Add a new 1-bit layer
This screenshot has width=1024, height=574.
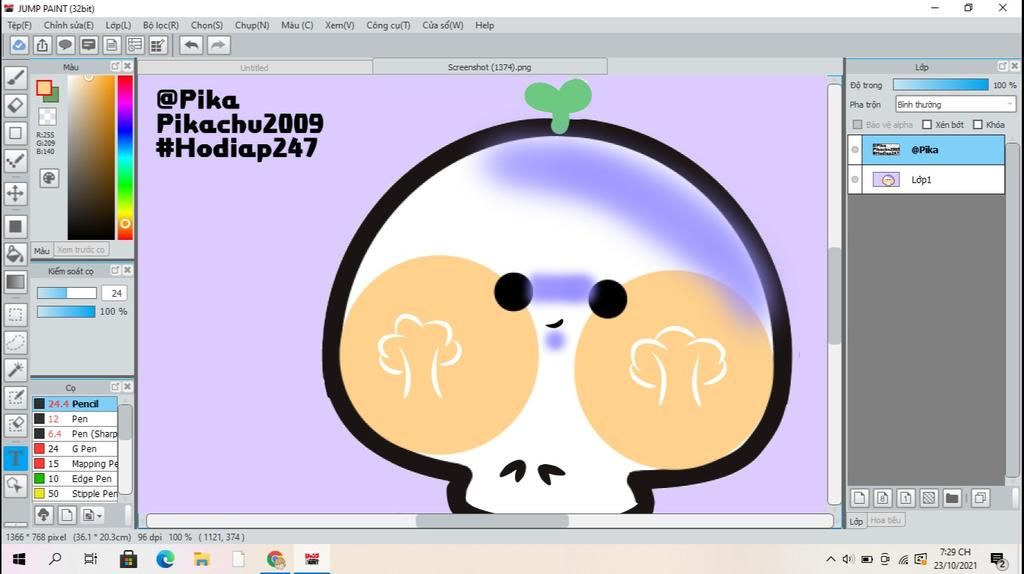pos(906,498)
